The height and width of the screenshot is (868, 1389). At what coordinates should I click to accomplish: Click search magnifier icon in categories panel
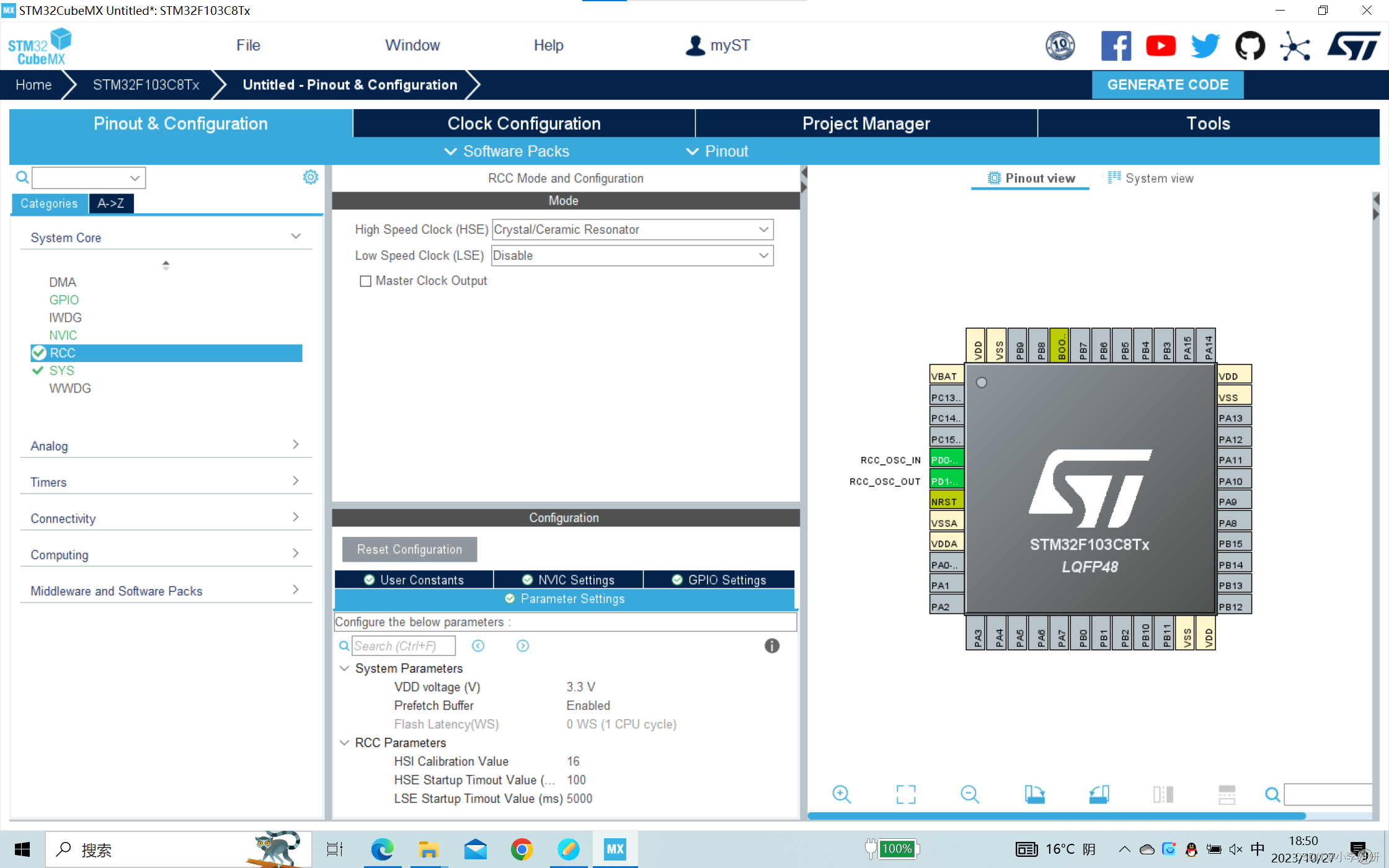22,178
